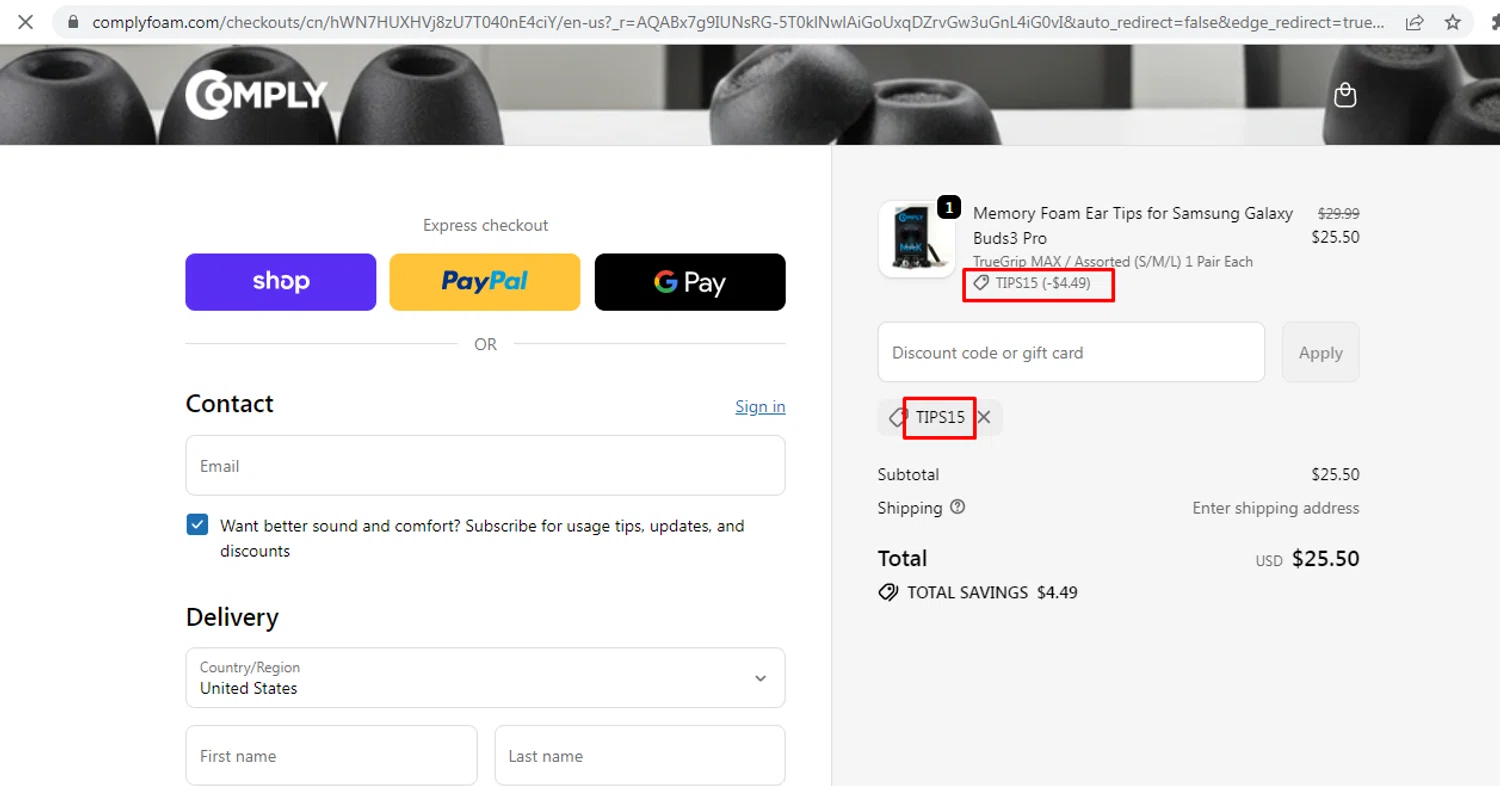Click the TOTAL SAVINGS $4.49 text

[992, 592]
